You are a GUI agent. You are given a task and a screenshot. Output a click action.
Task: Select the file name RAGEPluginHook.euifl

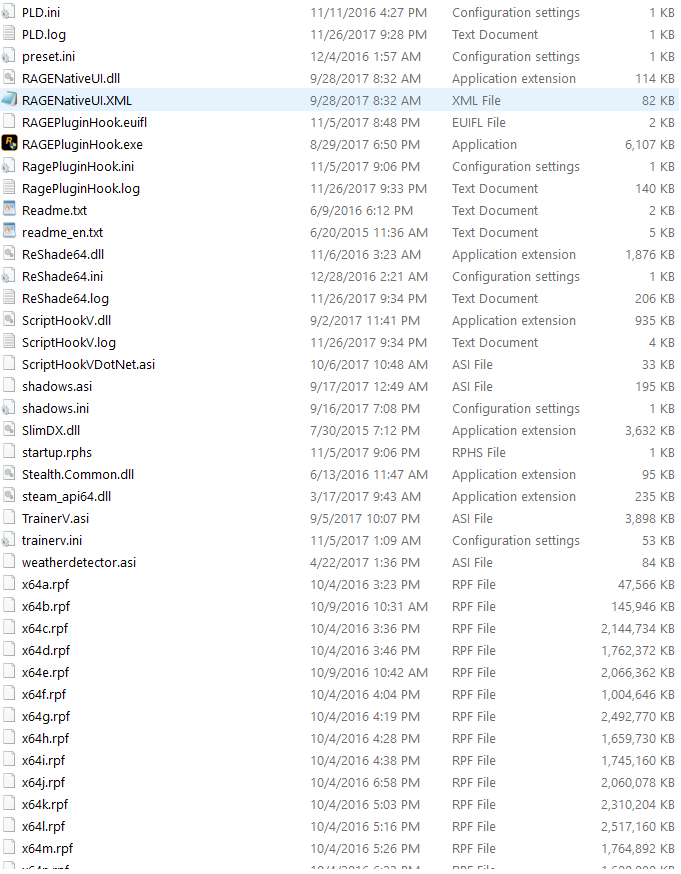coord(84,123)
